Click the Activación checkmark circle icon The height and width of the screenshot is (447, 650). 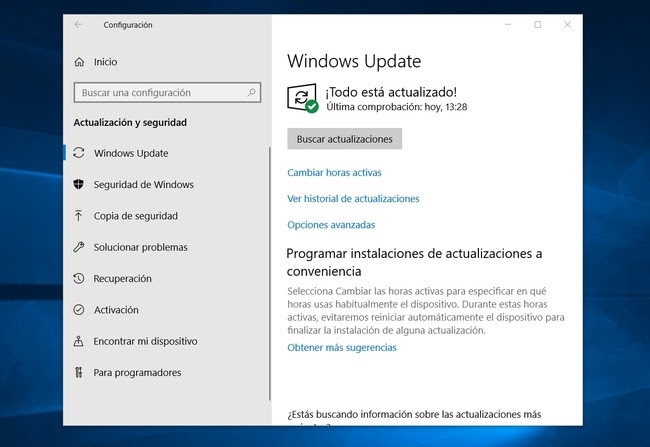(x=79, y=310)
